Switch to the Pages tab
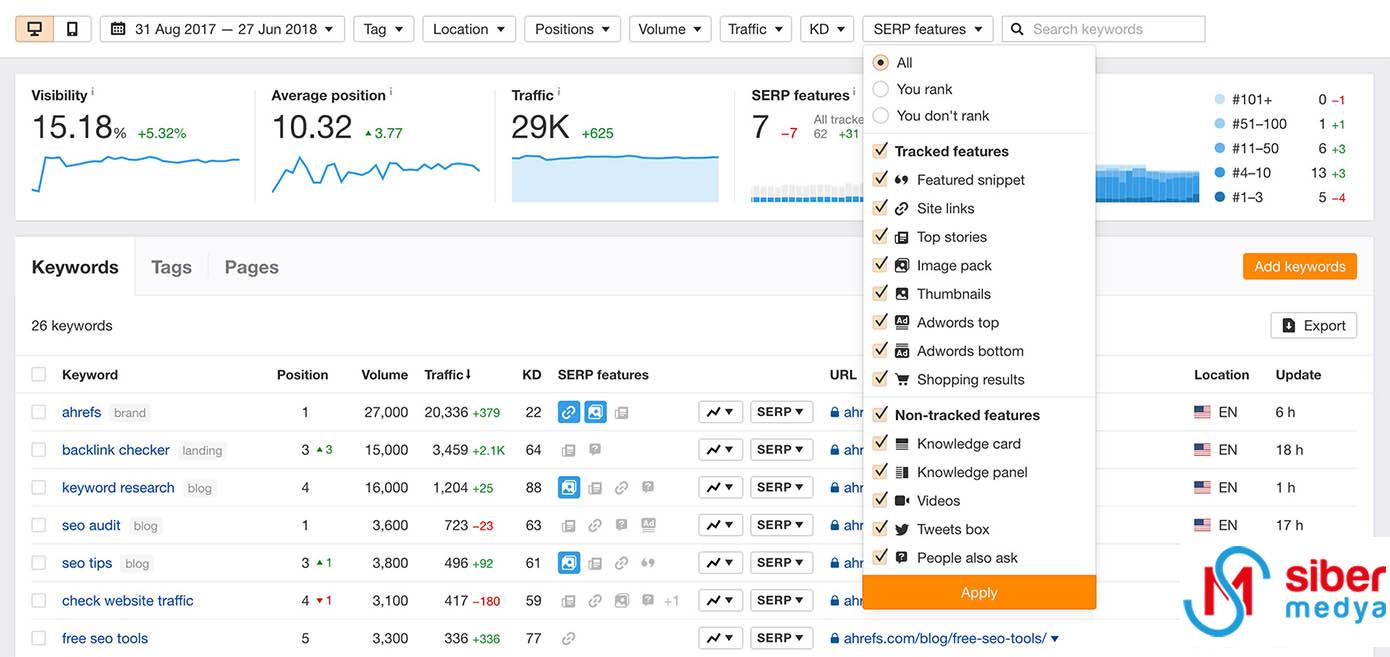 pyautogui.click(x=252, y=267)
